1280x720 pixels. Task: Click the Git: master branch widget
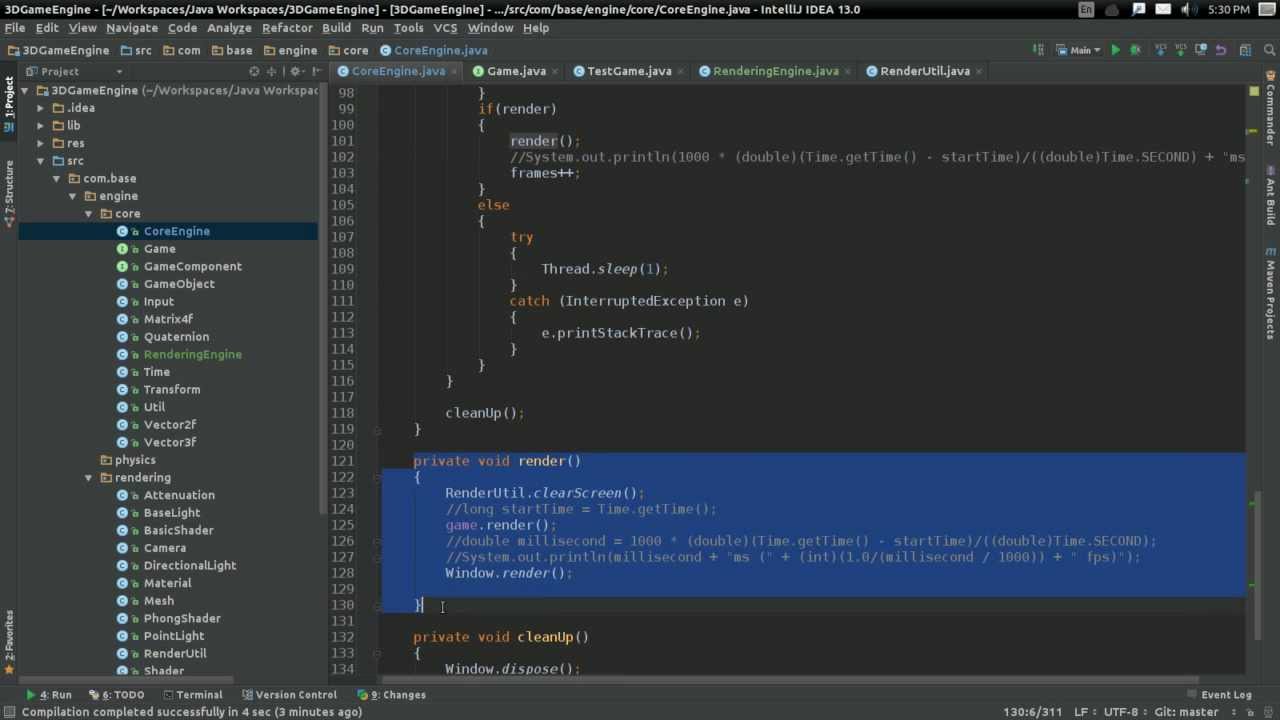pyautogui.click(x=1186, y=712)
